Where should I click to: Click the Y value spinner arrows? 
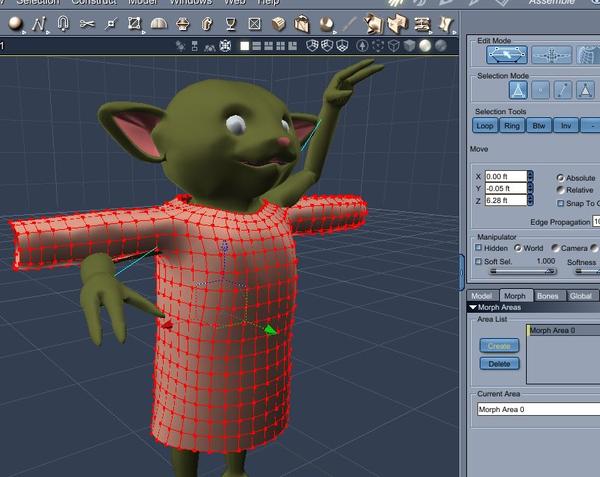(530, 188)
